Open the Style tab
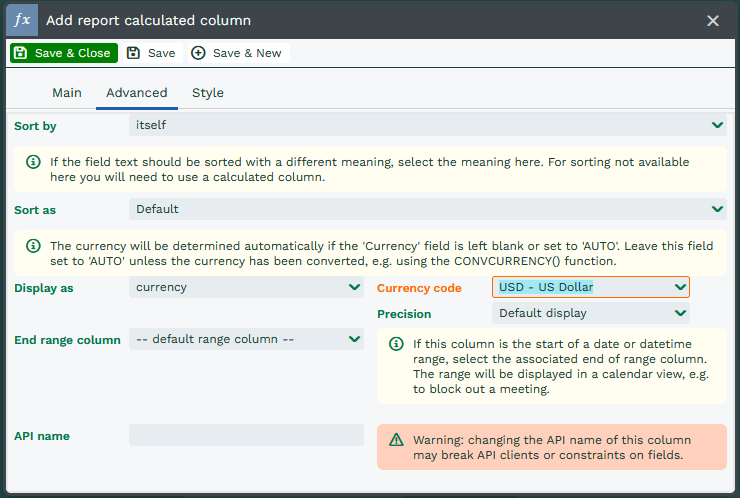Viewport: 740px width, 498px height. (x=208, y=93)
